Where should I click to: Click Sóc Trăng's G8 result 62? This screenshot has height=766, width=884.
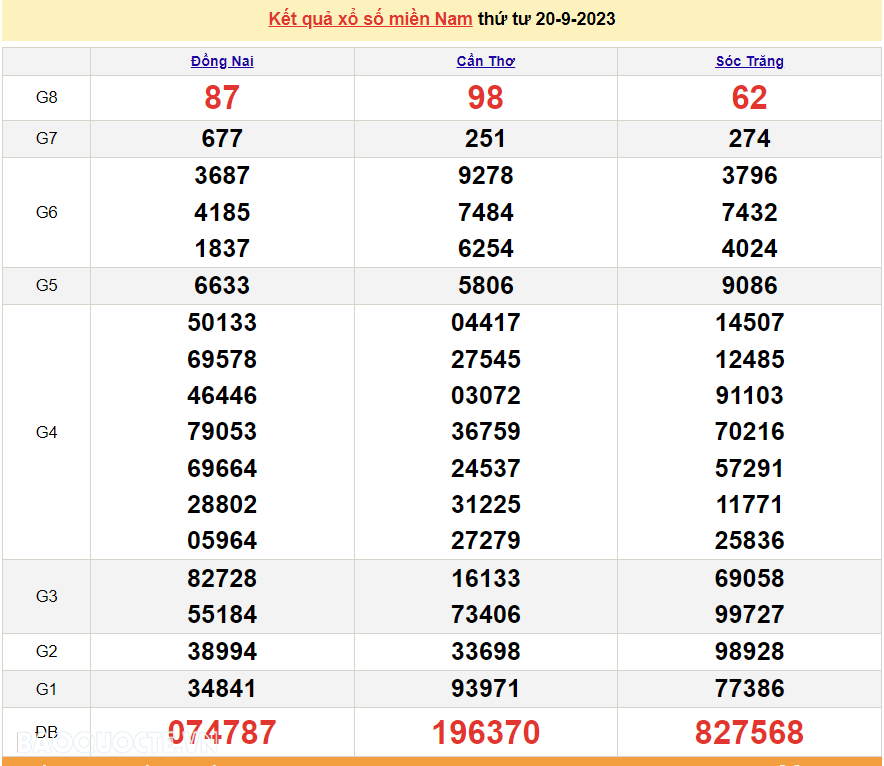pyautogui.click(x=749, y=98)
